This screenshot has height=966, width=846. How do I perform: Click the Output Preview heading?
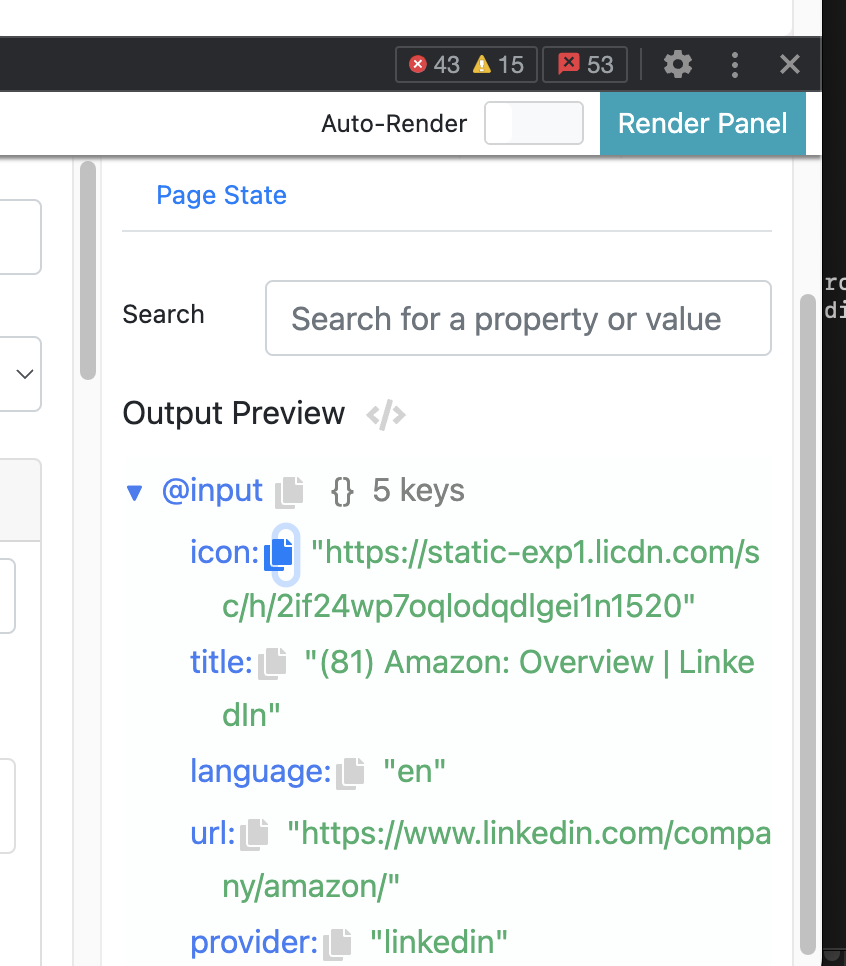(234, 413)
